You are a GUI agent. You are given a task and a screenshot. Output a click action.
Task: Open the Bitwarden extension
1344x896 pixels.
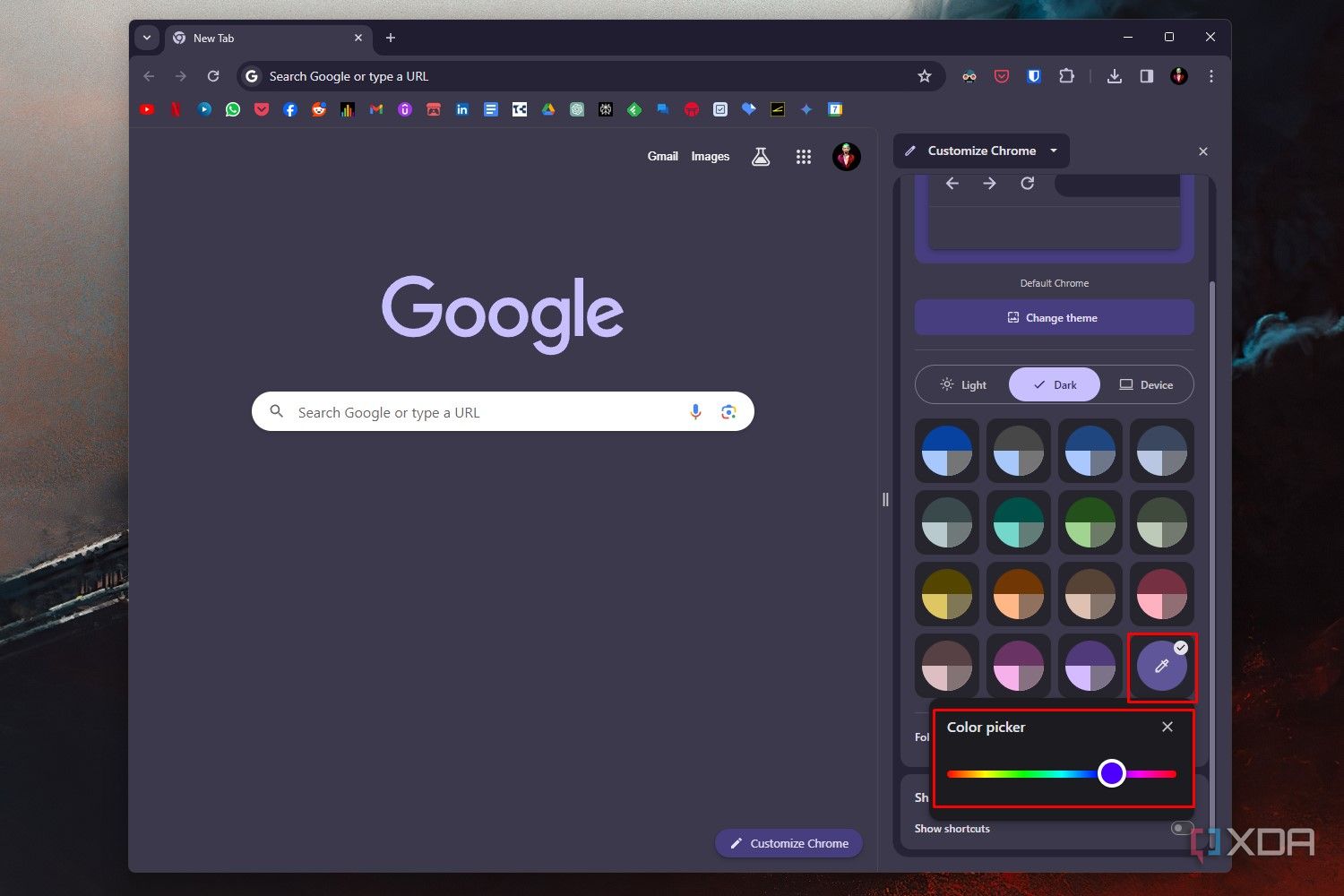(x=1033, y=76)
